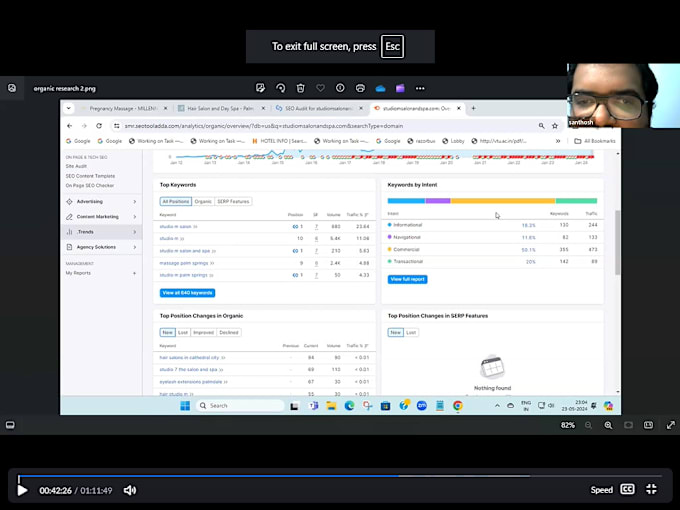Click the Informational 18.3% percentage

pyautogui.click(x=528, y=226)
